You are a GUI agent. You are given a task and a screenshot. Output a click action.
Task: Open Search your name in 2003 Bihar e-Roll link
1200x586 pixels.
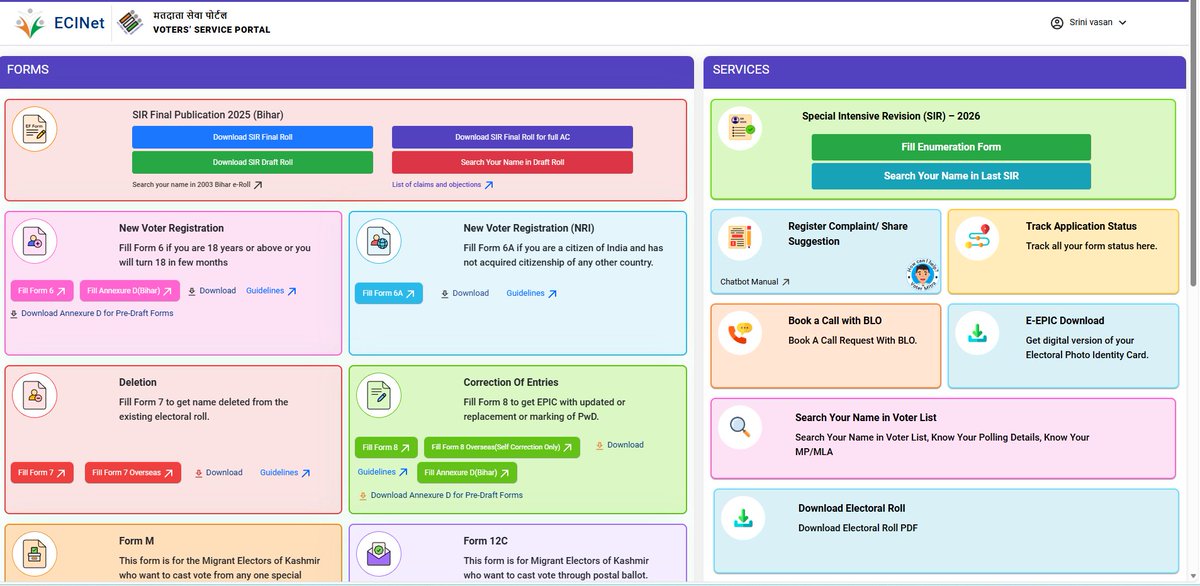pos(197,185)
